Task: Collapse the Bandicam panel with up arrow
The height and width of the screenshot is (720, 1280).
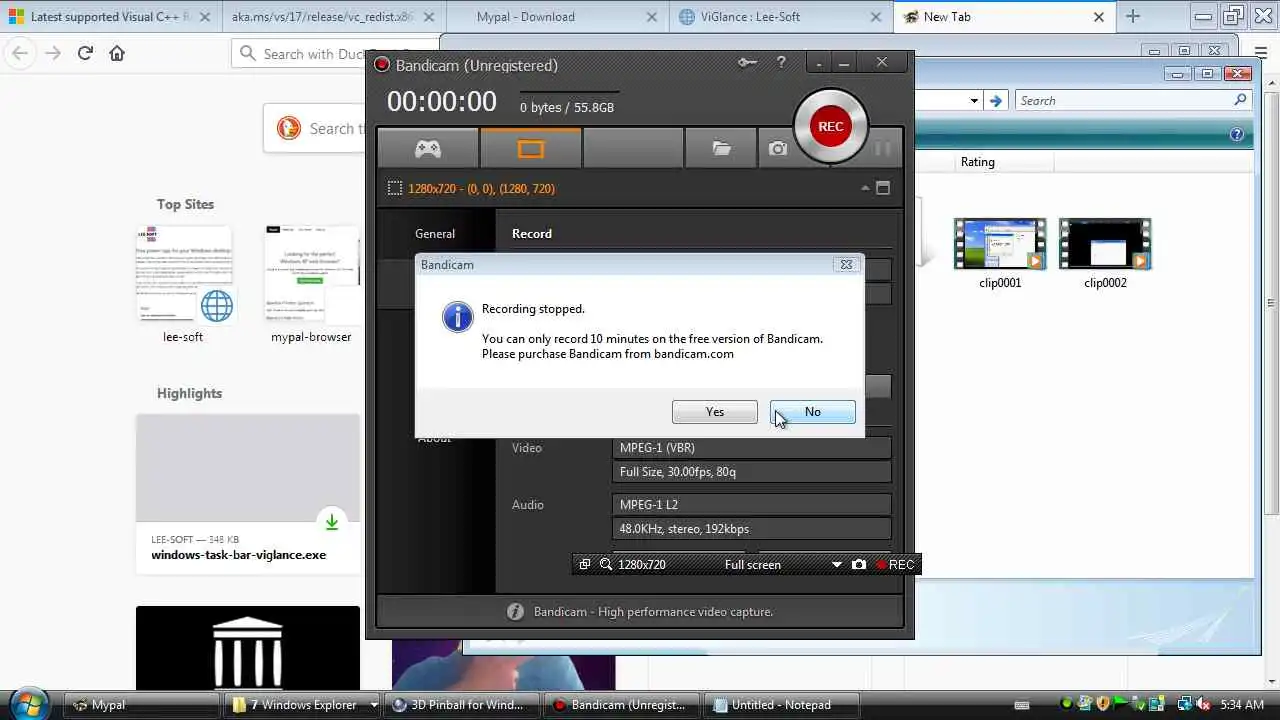Action: pyautogui.click(x=865, y=188)
